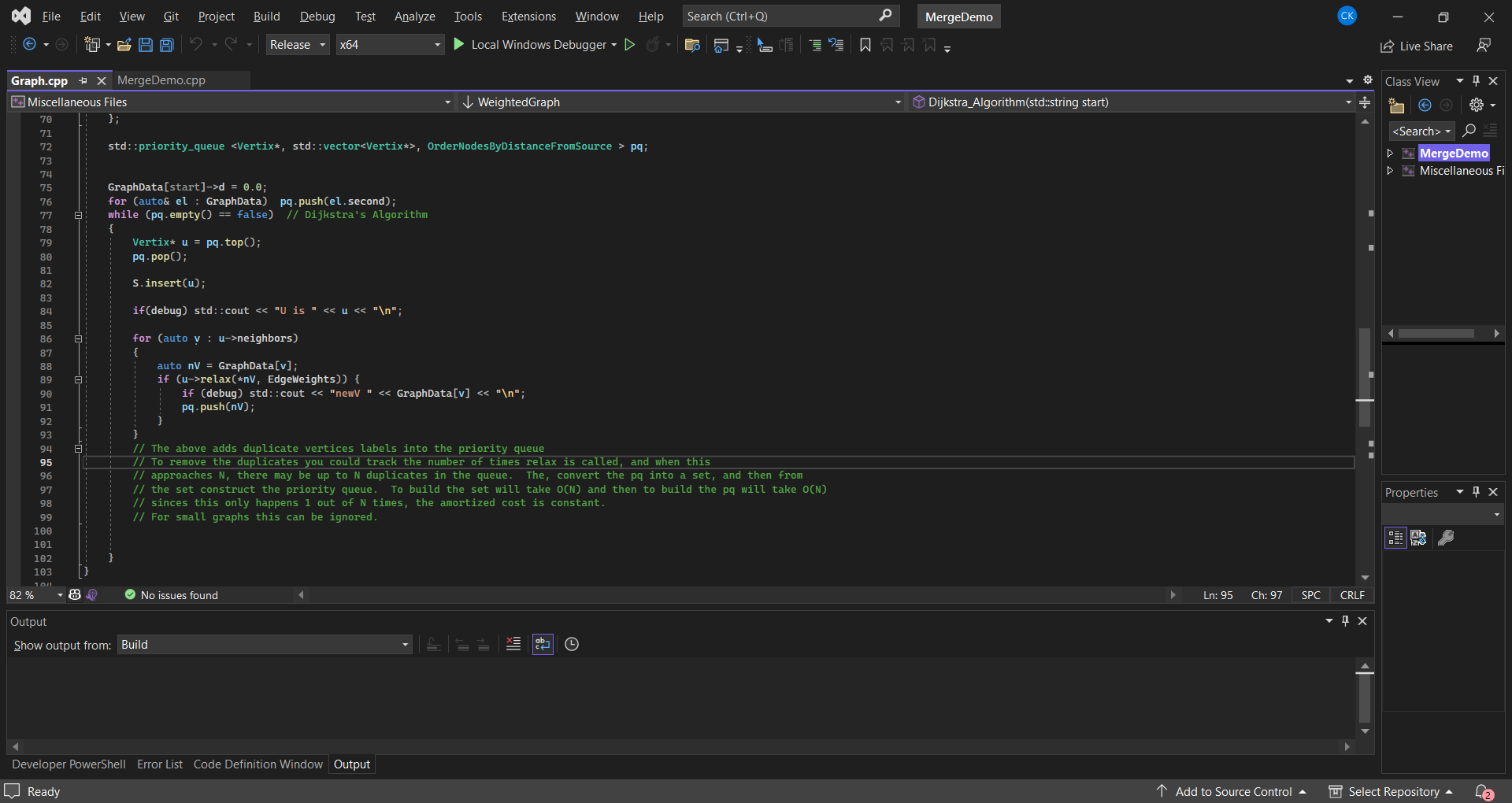Click the Class View settings gear icon
Image resolution: width=1512 pixels, height=803 pixels.
(x=1477, y=105)
